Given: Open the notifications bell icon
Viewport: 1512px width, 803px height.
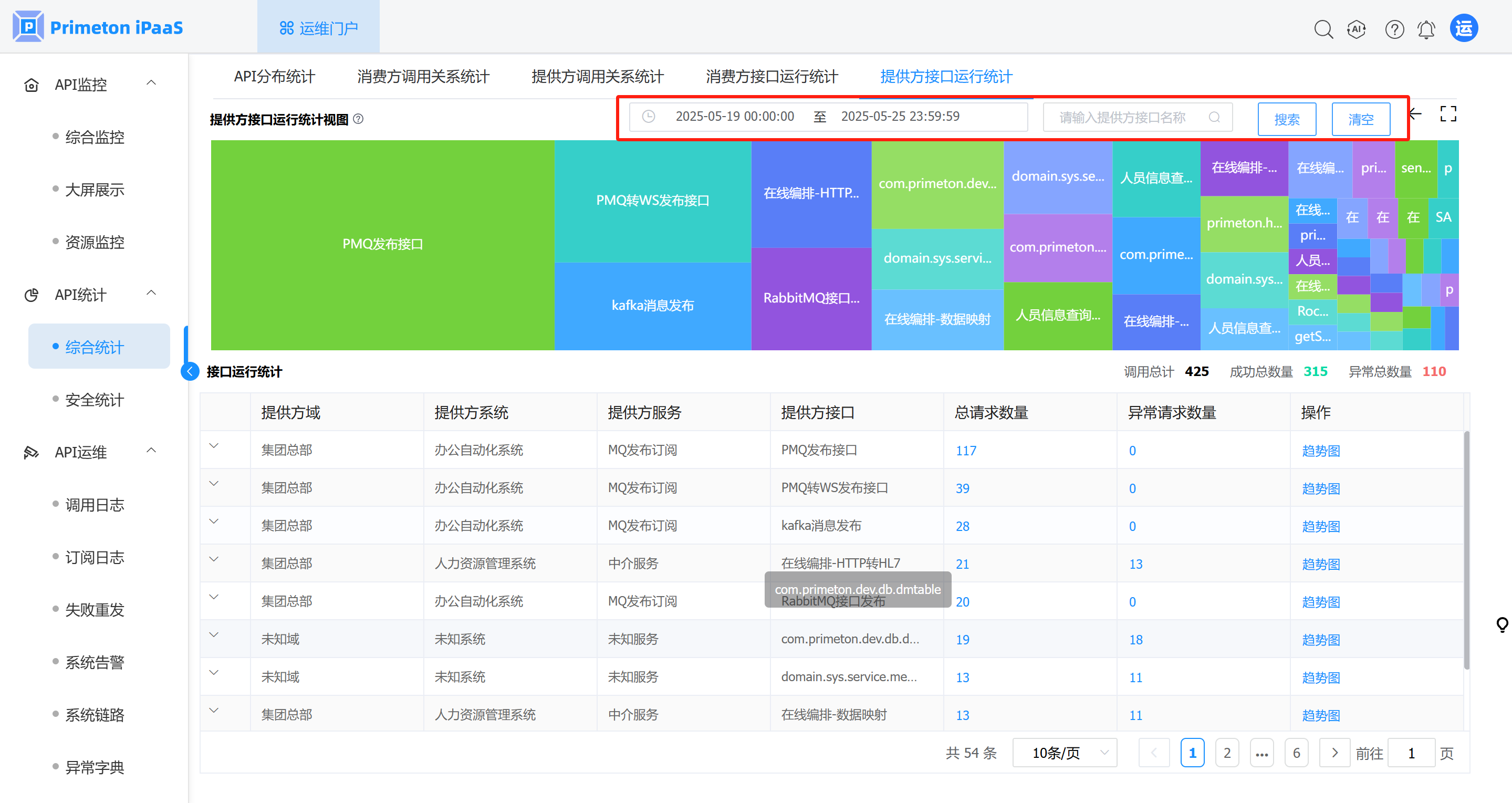Looking at the screenshot, I should click(x=1426, y=29).
